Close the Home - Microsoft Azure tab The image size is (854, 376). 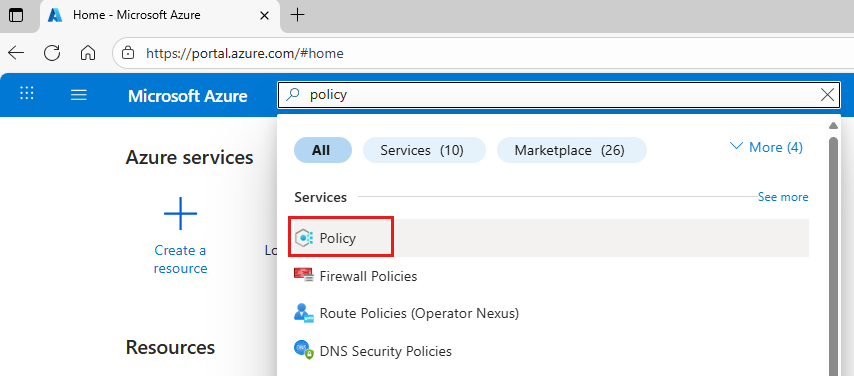[265, 15]
